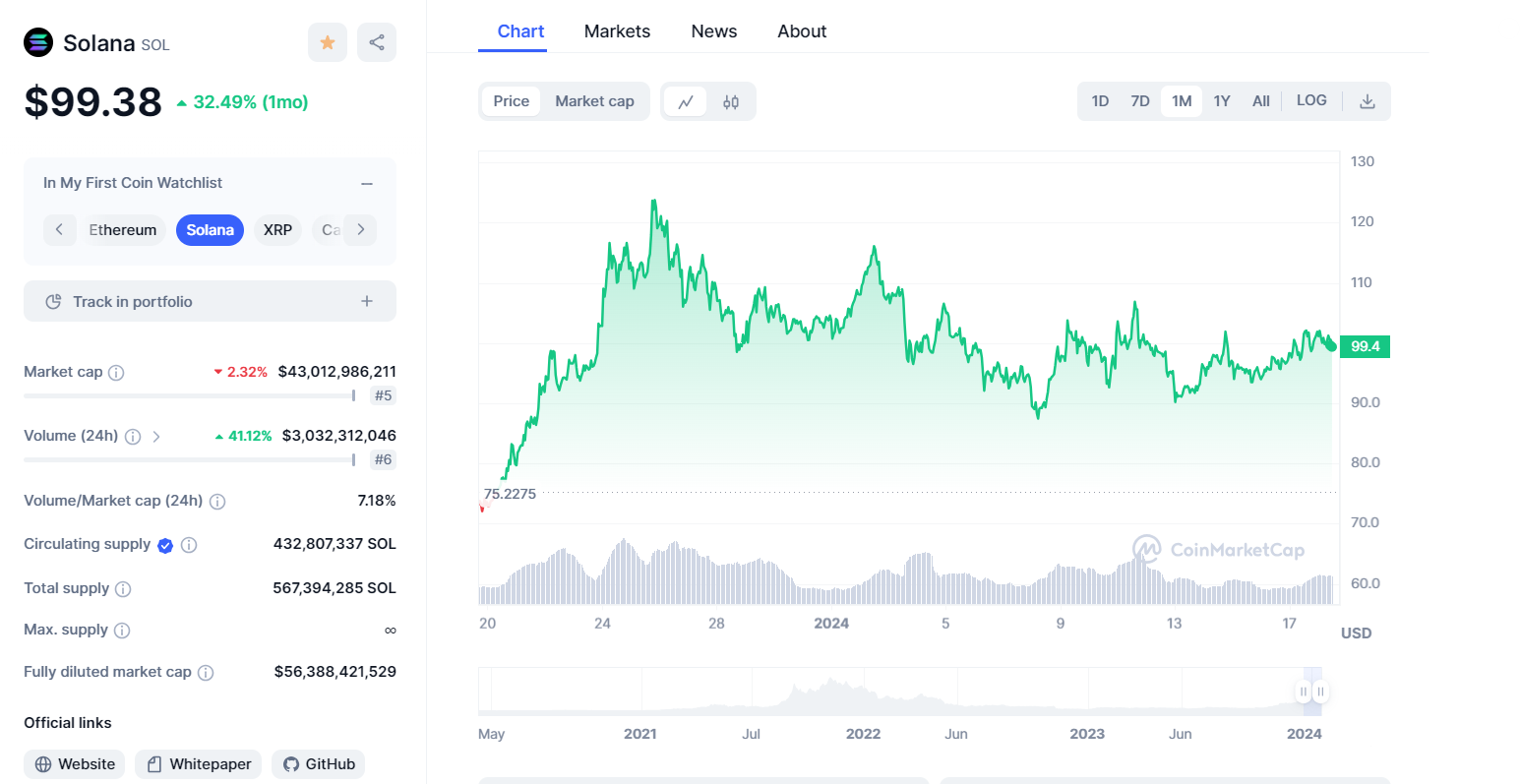The height and width of the screenshot is (784, 1520).
Task: Select Ethereum in the watchlist
Action: coord(123,230)
